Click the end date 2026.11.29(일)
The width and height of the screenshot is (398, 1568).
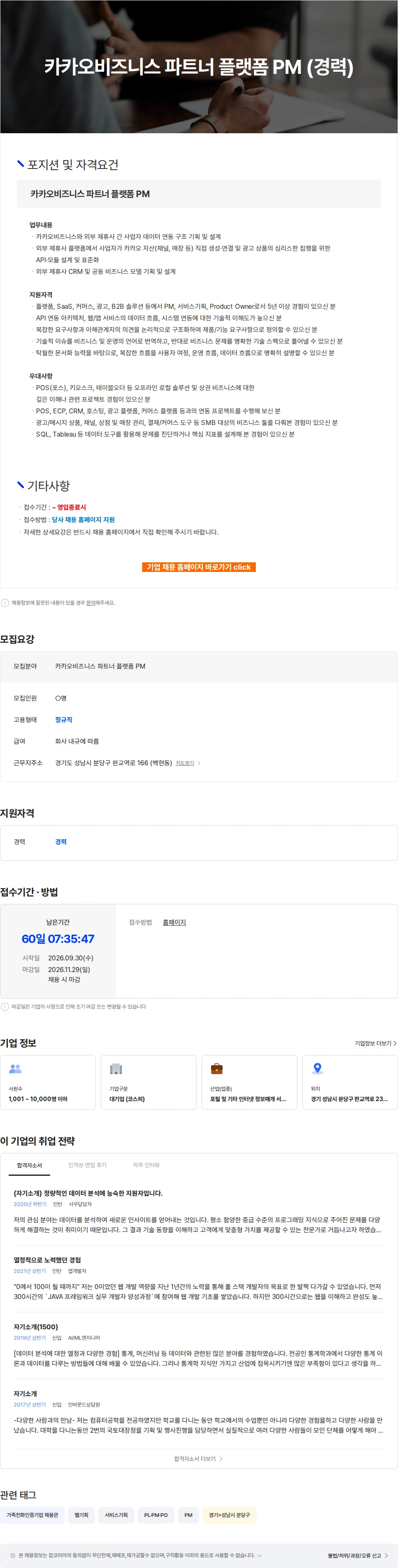[x=69, y=969]
